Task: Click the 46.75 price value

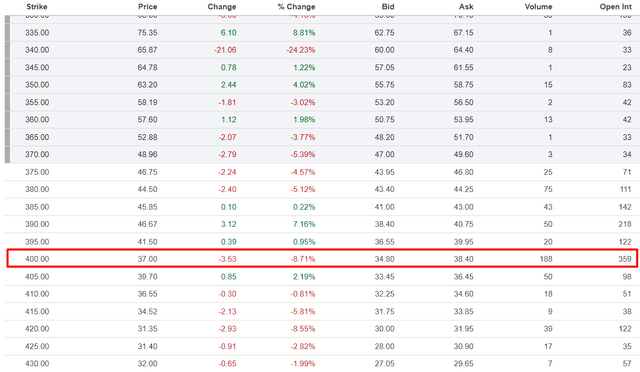Action: tap(147, 172)
